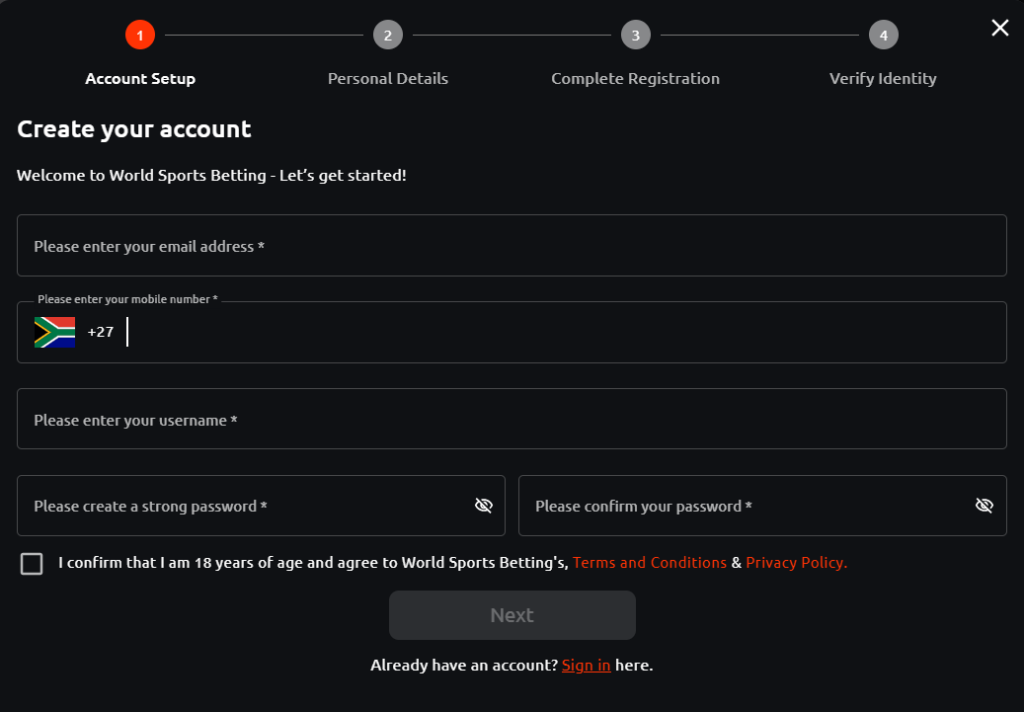Image resolution: width=1024 pixels, height=712 pixels.
Task: Select the step 4 Verify Identity circle icon
Action: pyautogui.click(x=883, y=34)
